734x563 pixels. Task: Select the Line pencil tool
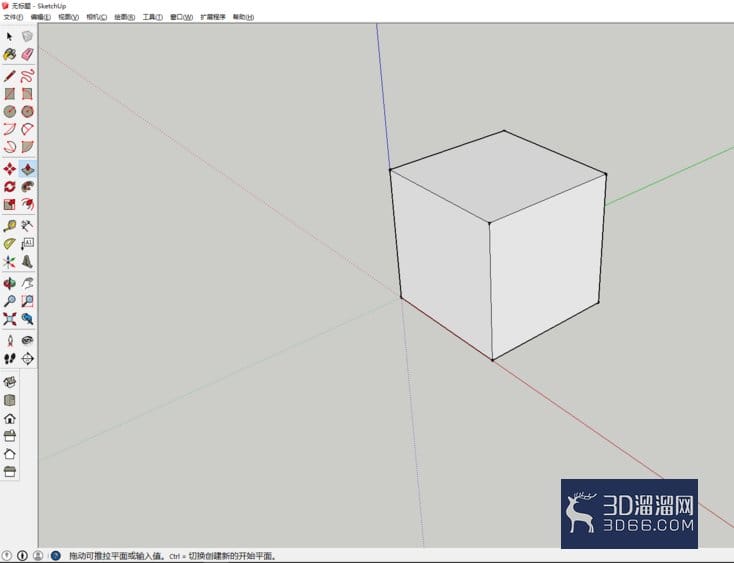[x=9, y=76]
